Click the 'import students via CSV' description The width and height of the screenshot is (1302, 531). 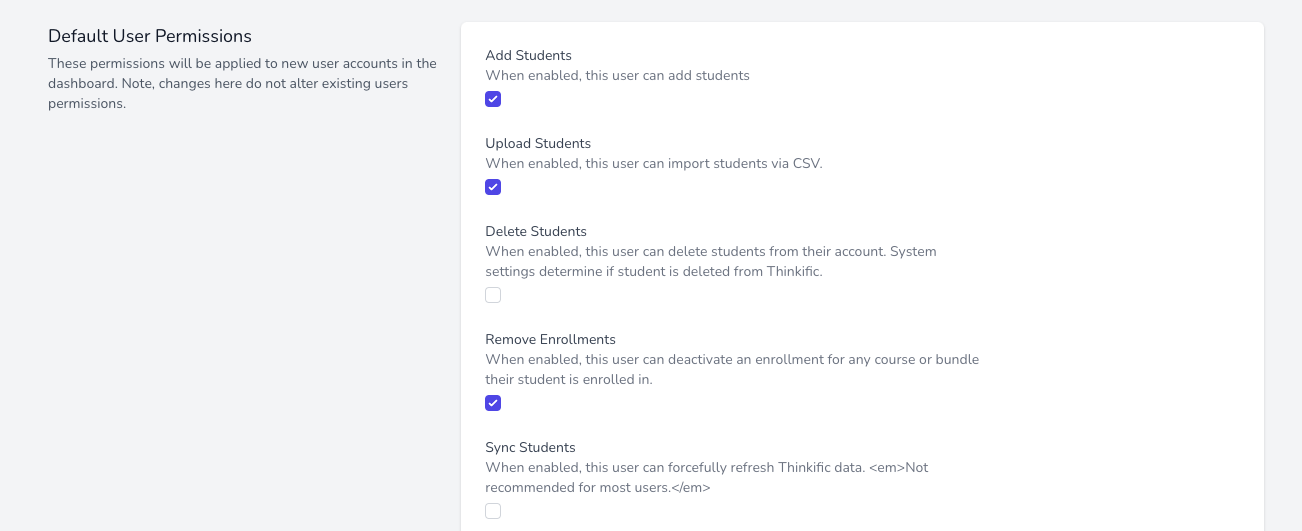click(x=653, y=163)
